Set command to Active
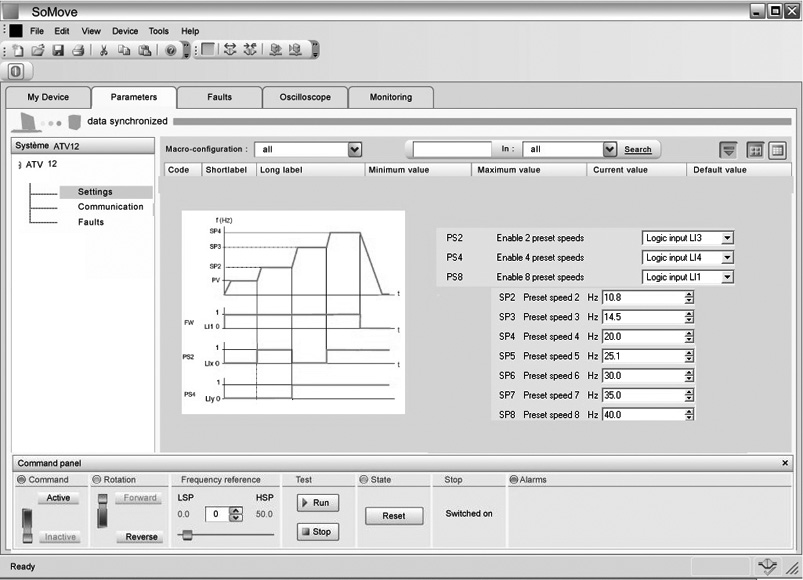 [x=58, y=498]
